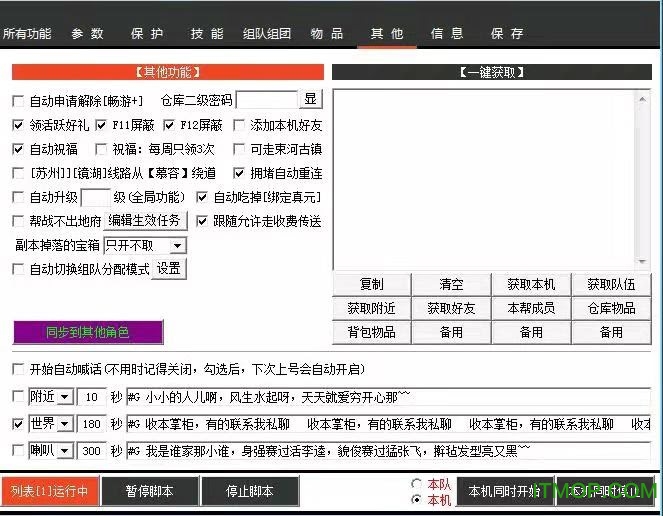Enable 自动申请解除[畅游+] checkbox
Screen dimensions: 663x516
click(18, 101)
